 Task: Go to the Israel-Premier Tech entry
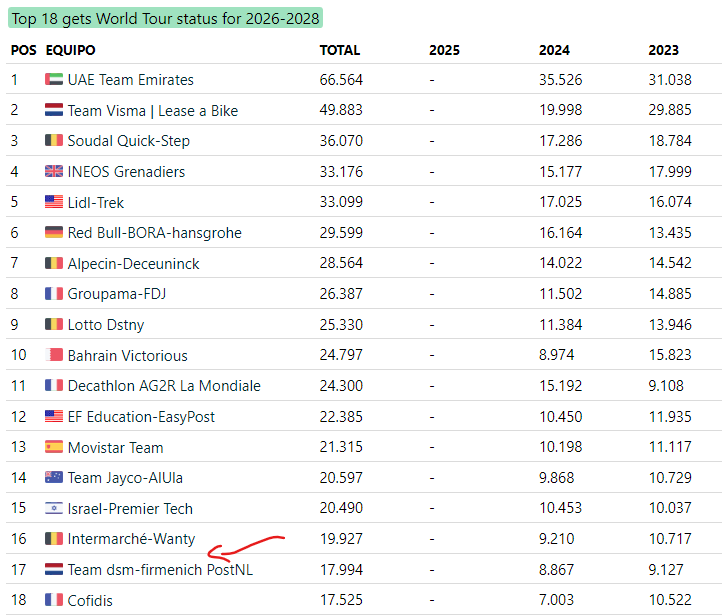pos(130,509)
